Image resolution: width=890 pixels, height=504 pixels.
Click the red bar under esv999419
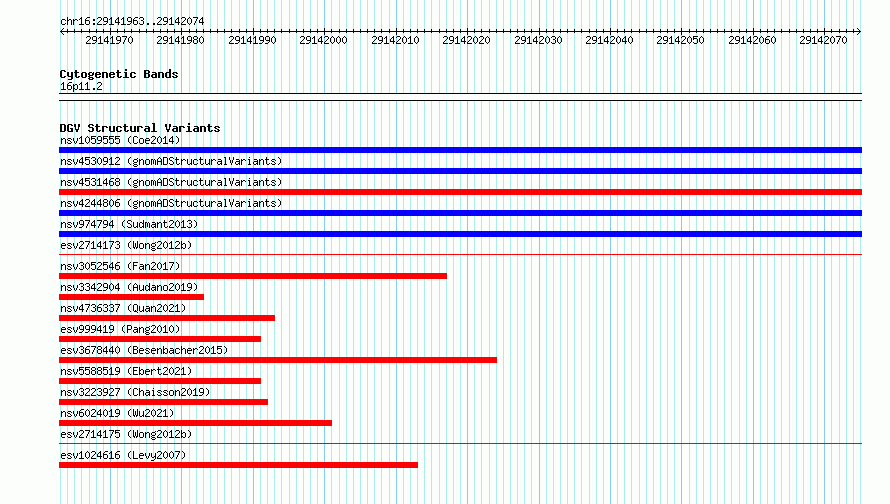point(160,339)
